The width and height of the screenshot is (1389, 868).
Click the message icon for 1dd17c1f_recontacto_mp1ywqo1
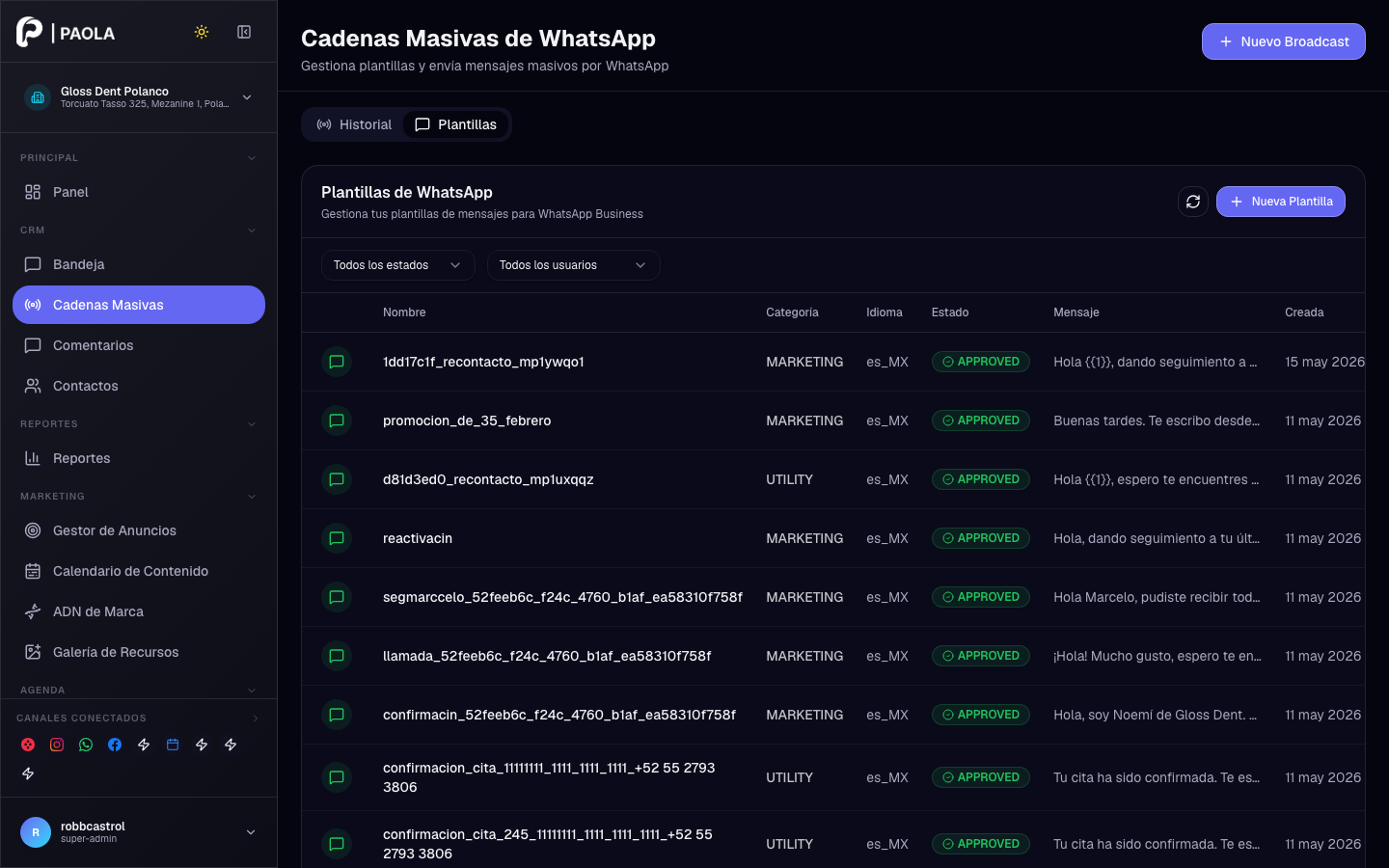[x=337, y=362]
